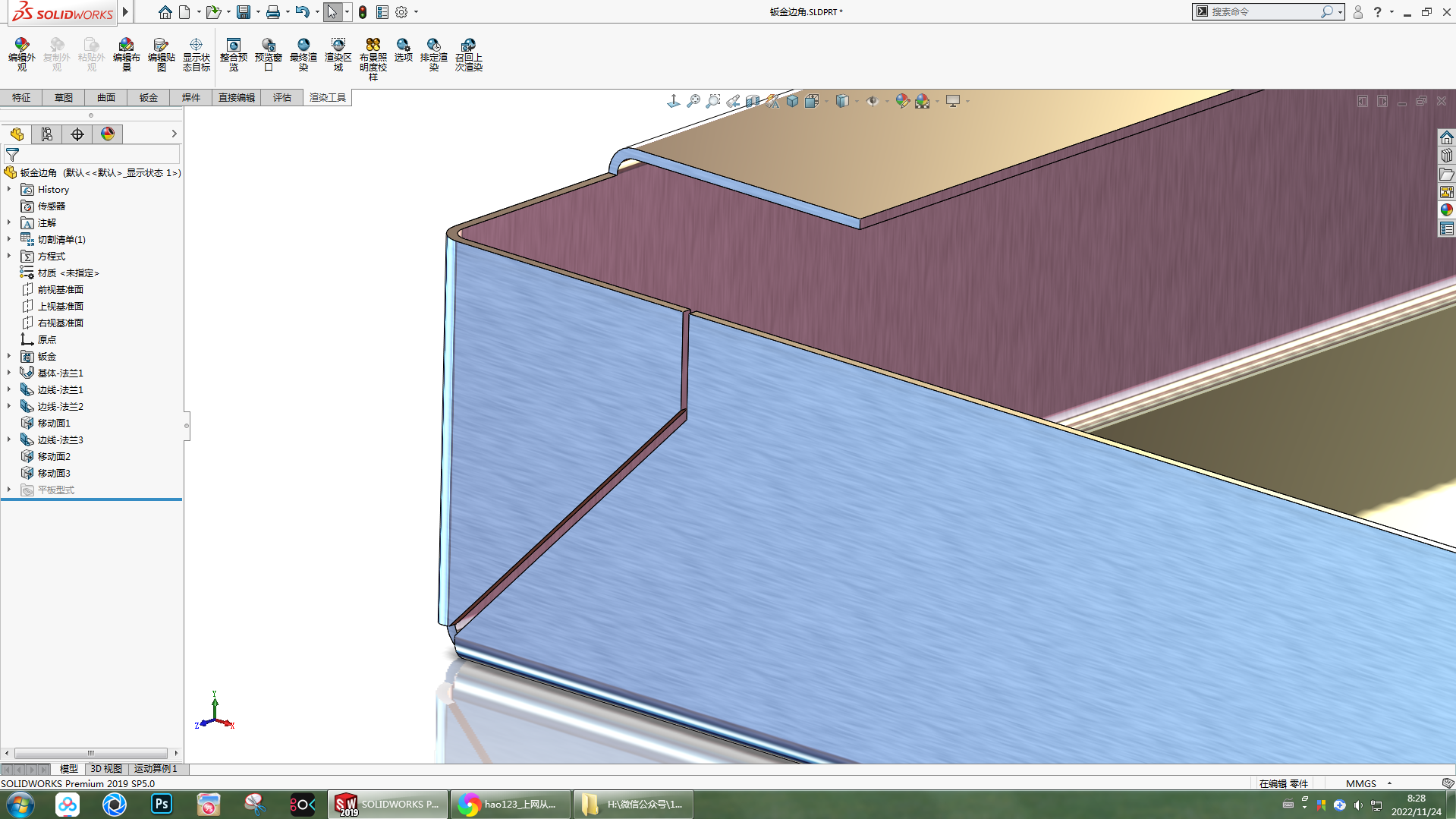Viewport: 1456px width, 819px height.
Task: Open the Options gear icon
Action: pos(401,12)
